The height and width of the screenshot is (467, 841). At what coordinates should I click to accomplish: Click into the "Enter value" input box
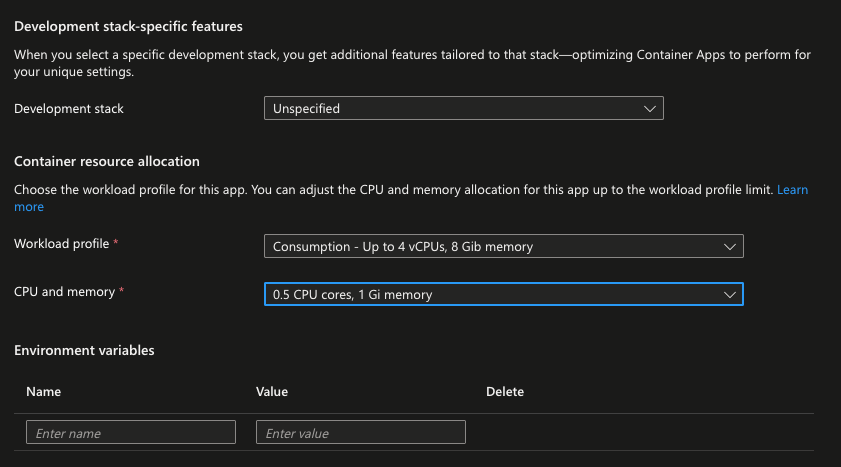point(360,432)
